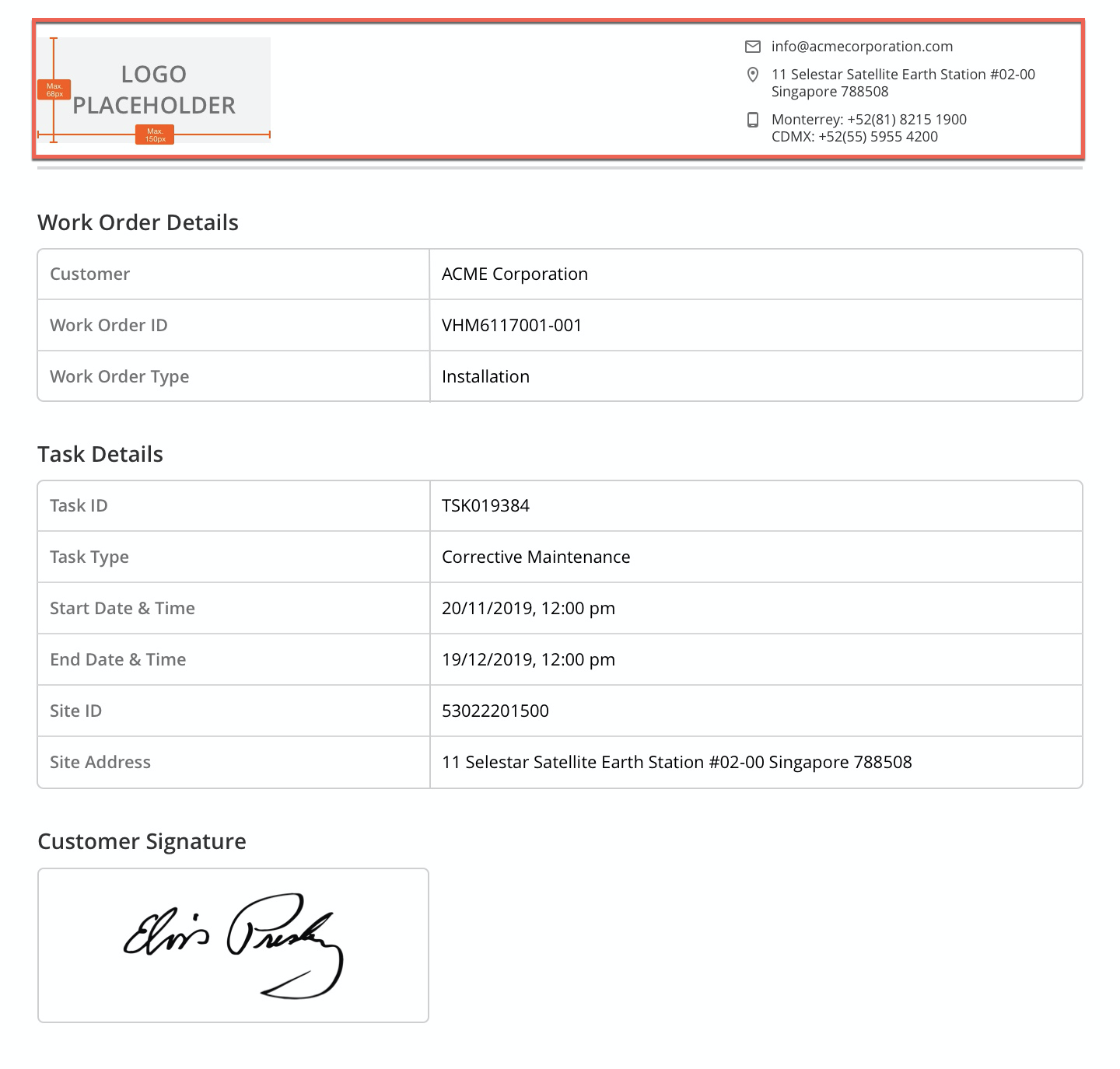This screenshot has height=1069, width=1120.
Task: Select the TSK019384 task value
Action: point(485,505)
